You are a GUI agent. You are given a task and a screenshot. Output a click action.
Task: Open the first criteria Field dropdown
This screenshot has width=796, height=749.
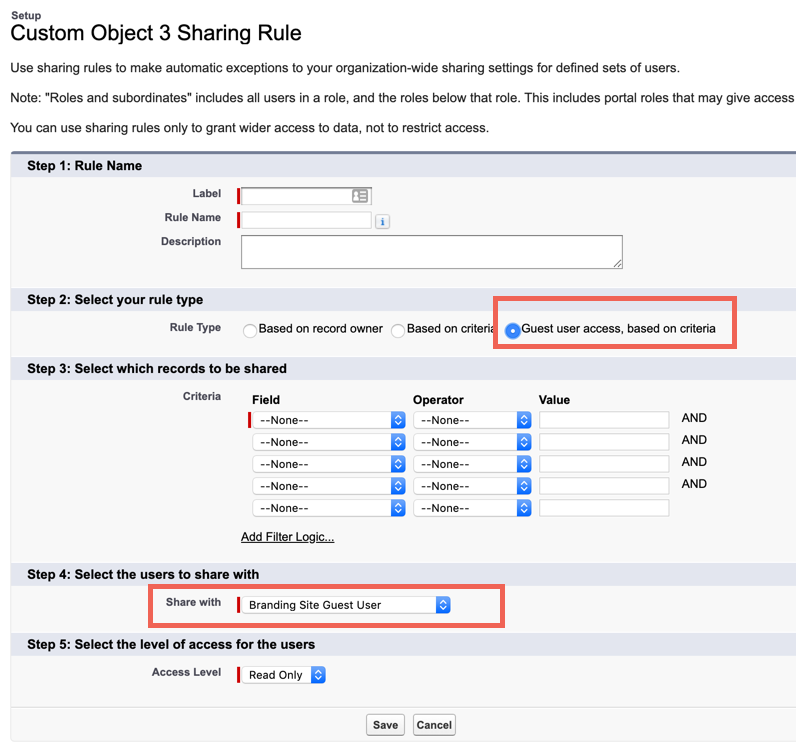328,420
